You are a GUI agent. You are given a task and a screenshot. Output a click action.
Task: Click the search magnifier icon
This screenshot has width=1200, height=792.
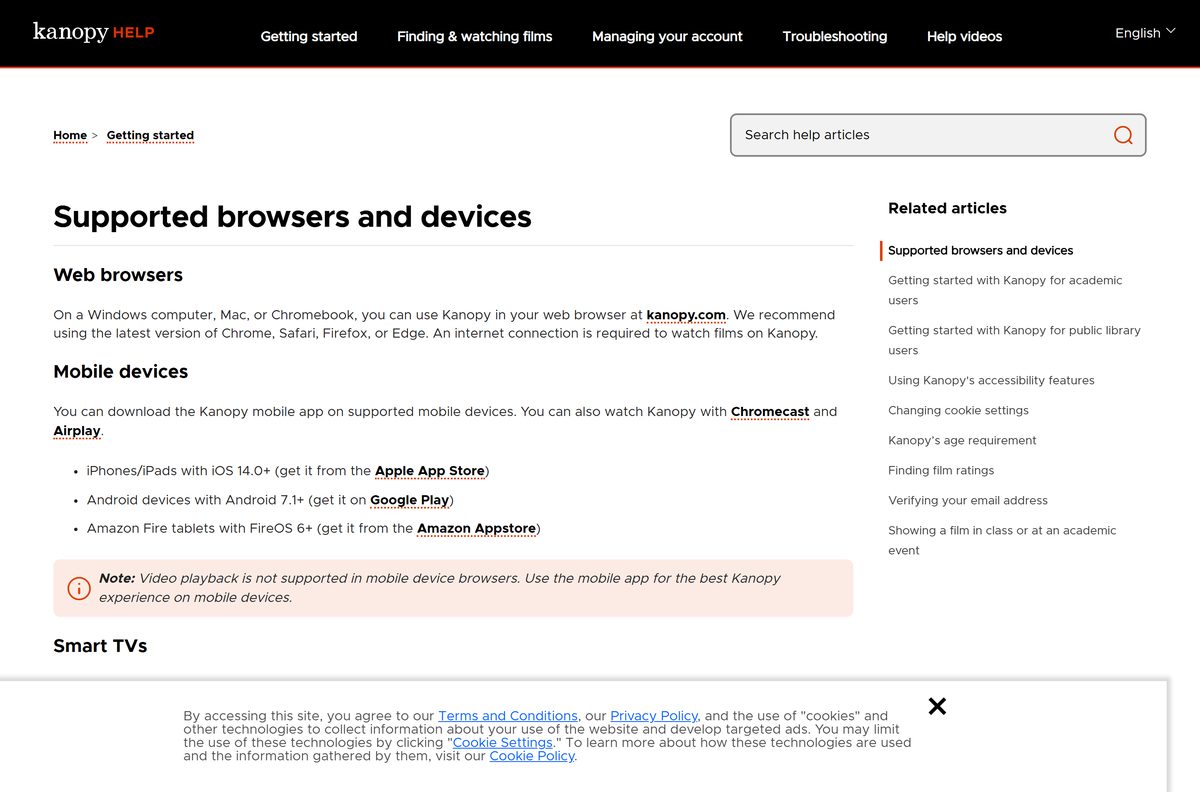pos(1123,135)
